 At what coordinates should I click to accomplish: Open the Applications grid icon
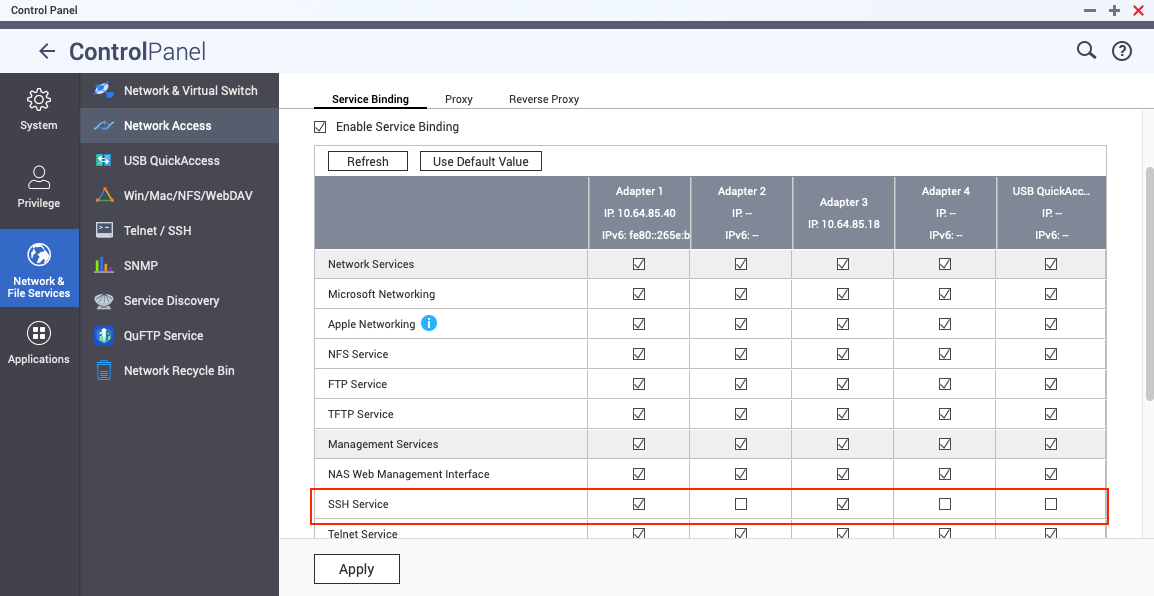[39, 334]
